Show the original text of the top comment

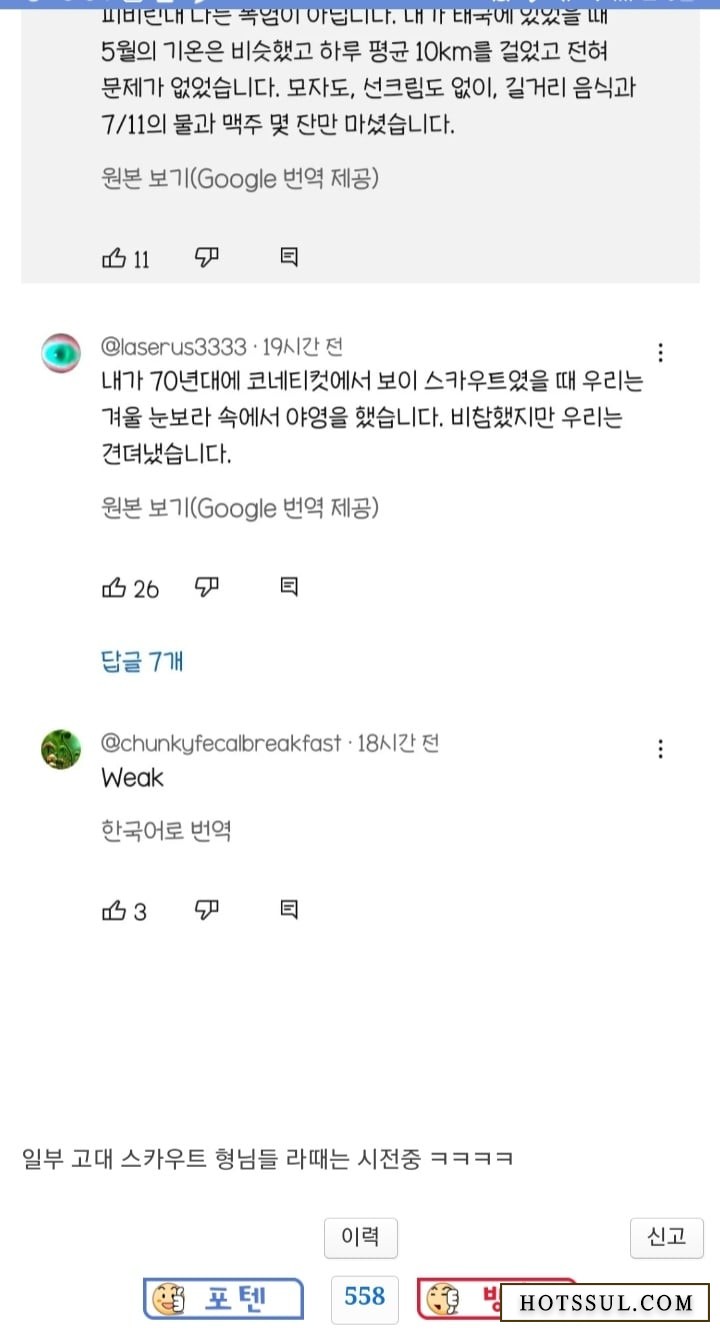(x=240, y=179)
